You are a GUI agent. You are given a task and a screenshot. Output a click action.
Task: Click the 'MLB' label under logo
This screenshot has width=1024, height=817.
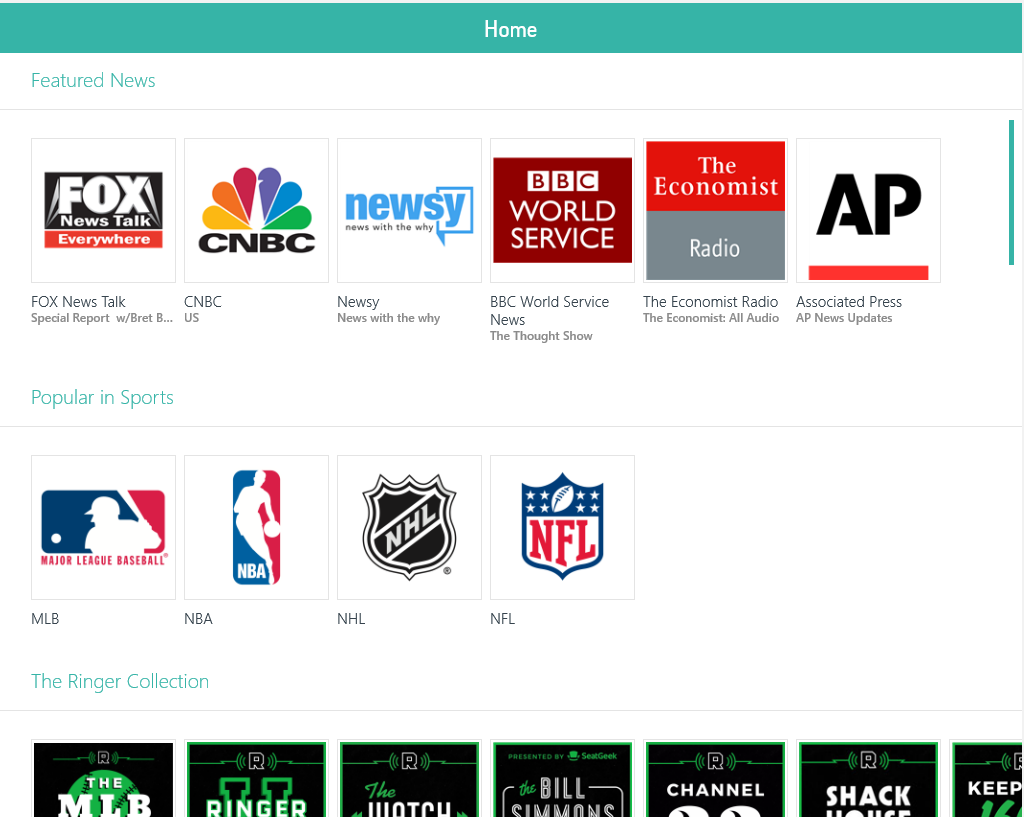pyautogui.click(x=45, y=619)
